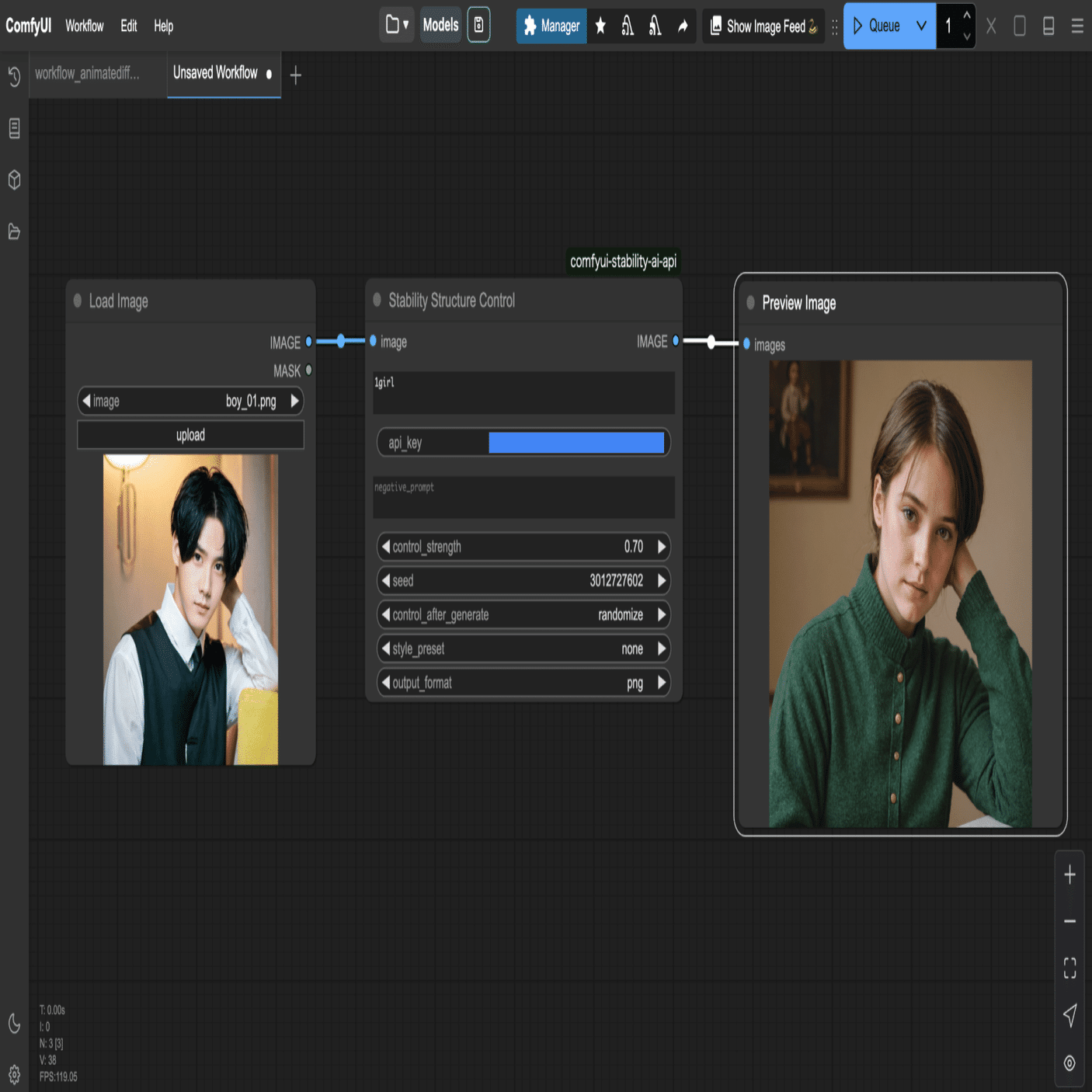Click the bottom panel toggle icon in top bar
Image resolution: width=1092 pixels, height=1092 pixels.
coord(1049,26)
